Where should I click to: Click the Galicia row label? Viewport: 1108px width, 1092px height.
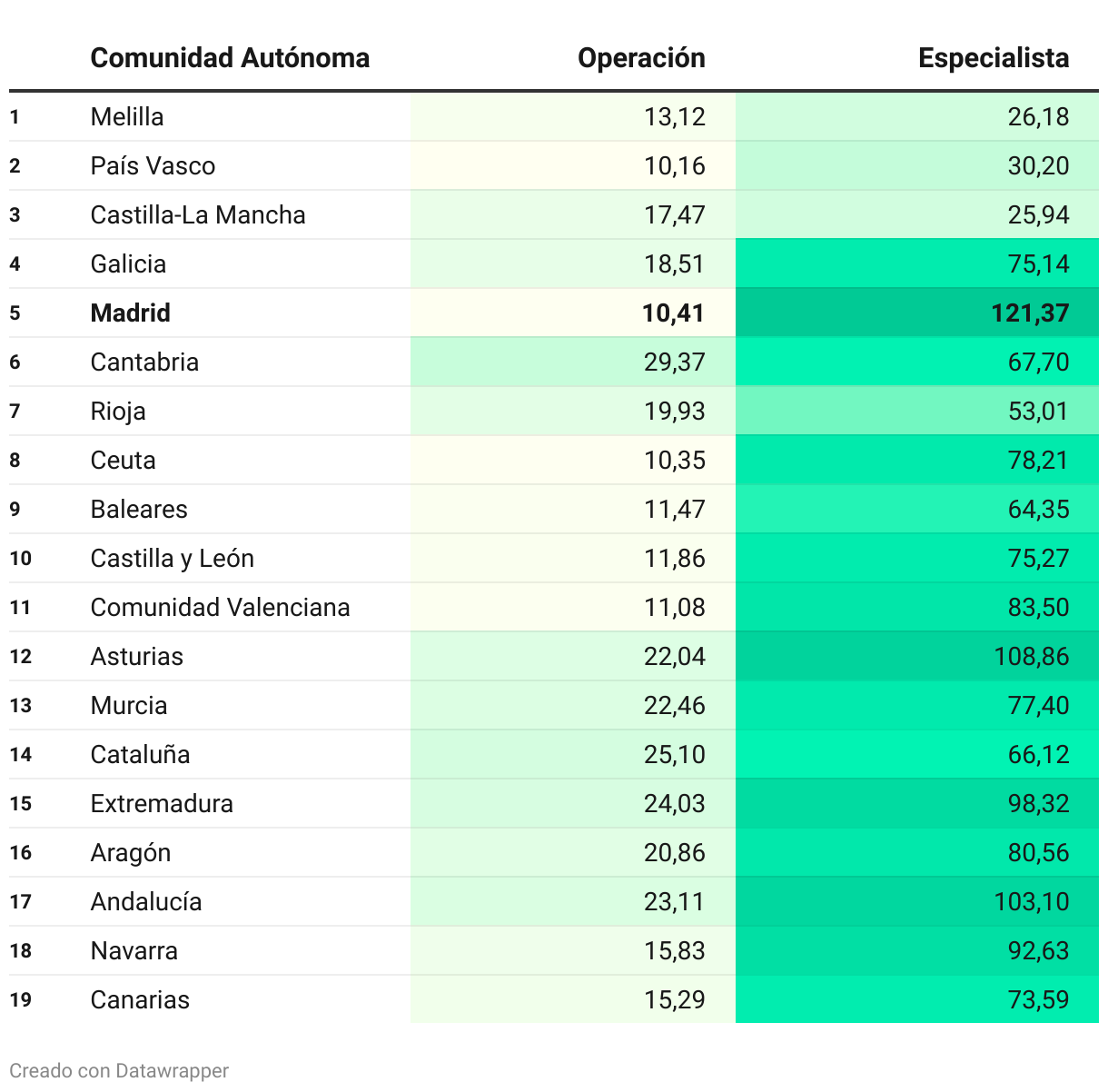click(x=128, y=264)
